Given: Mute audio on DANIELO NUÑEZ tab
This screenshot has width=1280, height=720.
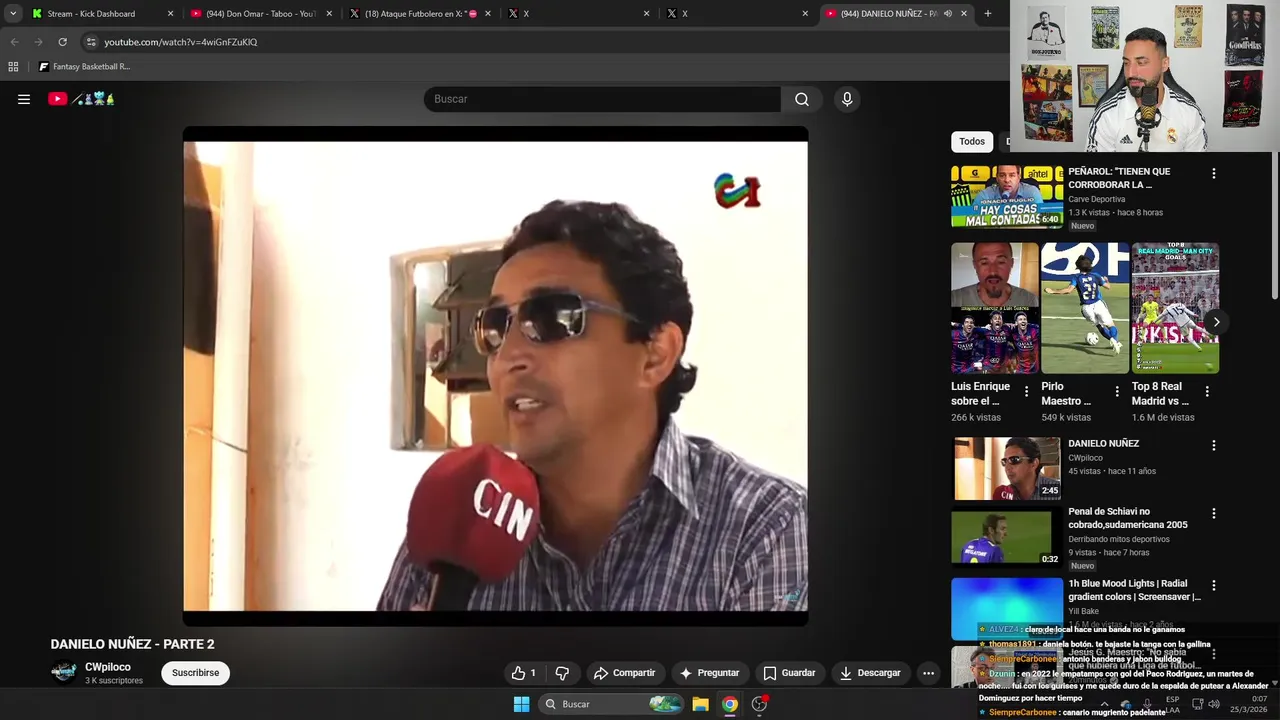Looking at the screenshot, I should 947,14.
